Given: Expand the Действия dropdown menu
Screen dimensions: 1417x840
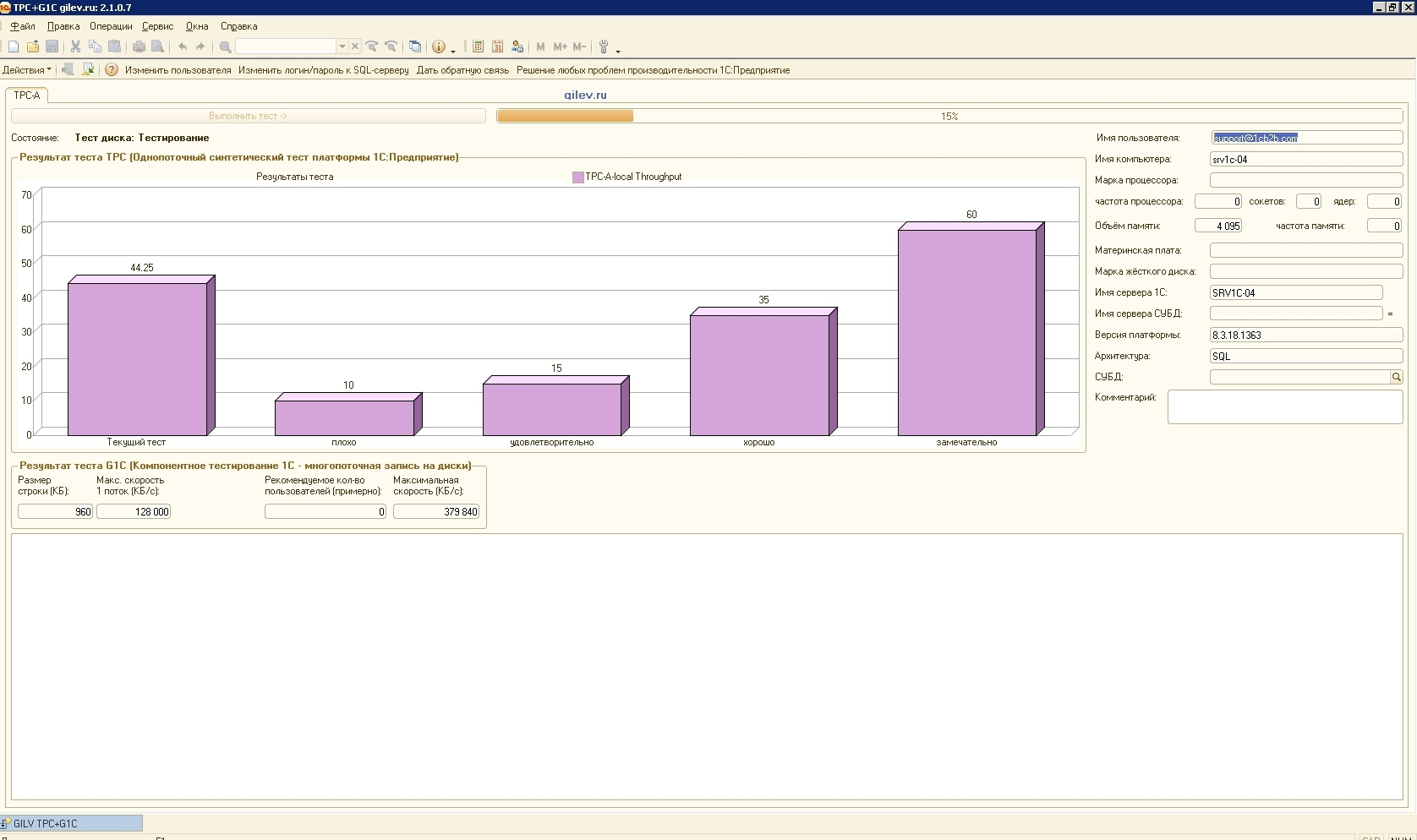Looking at the screenshot, I should (x=27, y=70).
